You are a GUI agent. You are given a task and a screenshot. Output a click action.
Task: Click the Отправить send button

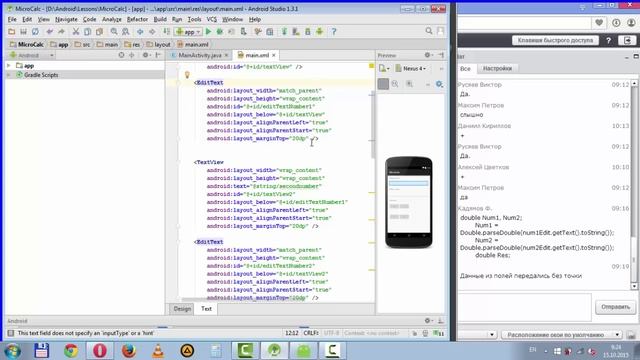click(616, 307)
